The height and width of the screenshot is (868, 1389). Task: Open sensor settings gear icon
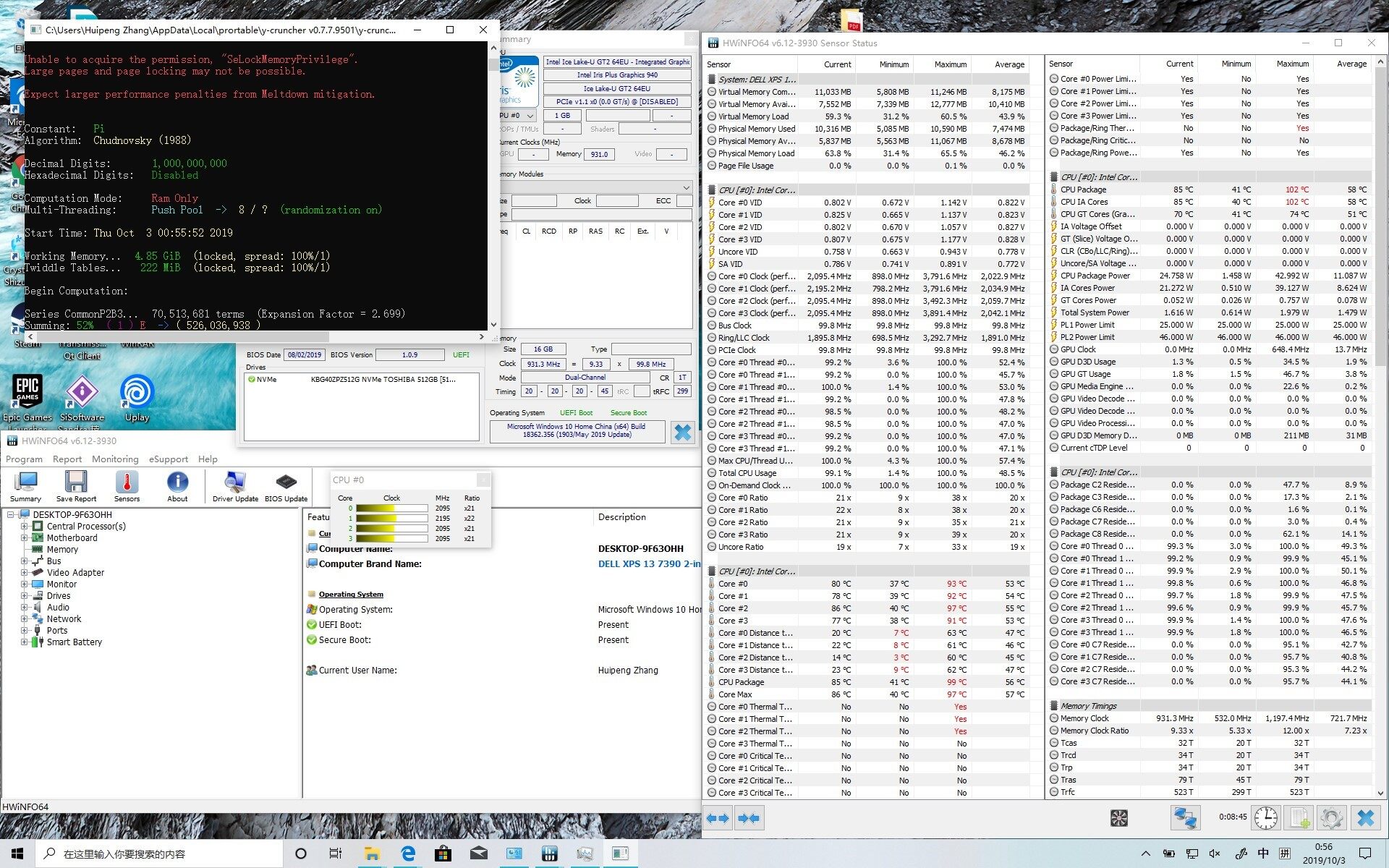point(1332,818)
